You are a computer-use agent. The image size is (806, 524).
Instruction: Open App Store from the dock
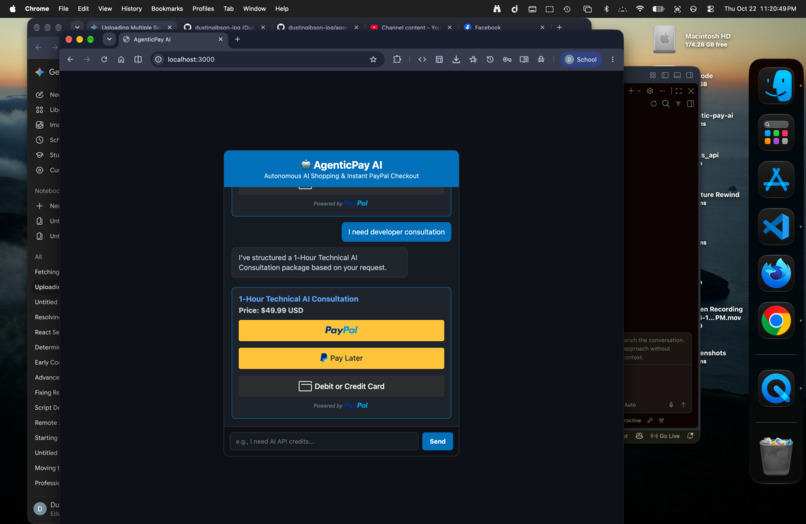[x=776, y=179]
